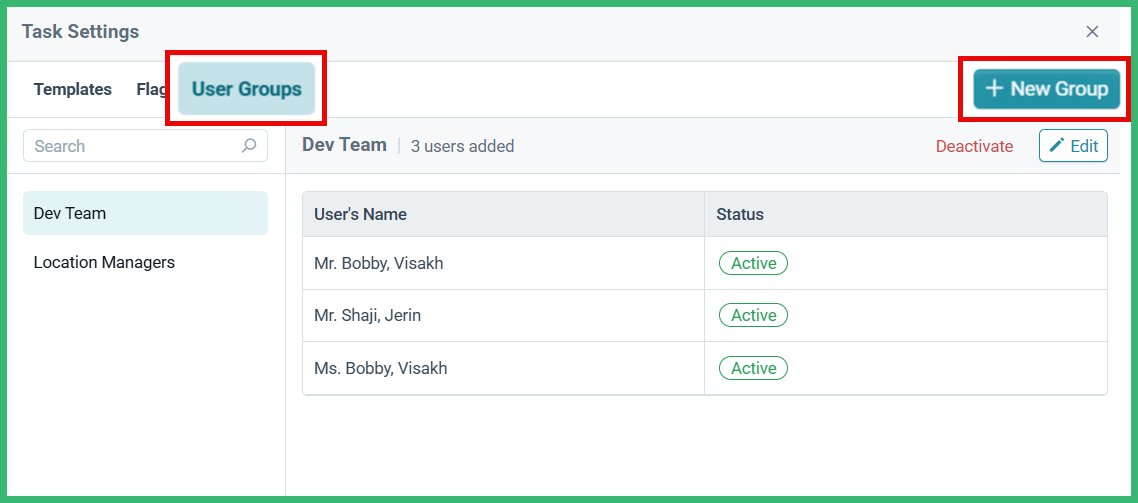Click the Ms. Bobby, Visakh row
Screen dimensions: 1138x503
tap(705, 368)
